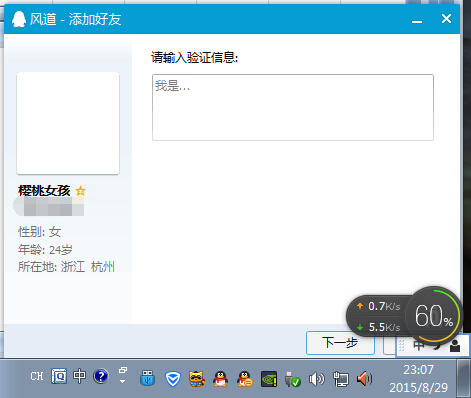Screen dimensions: 471x398
Task: Click the orange cat-face tray icon
Action: tap(197, 379)
